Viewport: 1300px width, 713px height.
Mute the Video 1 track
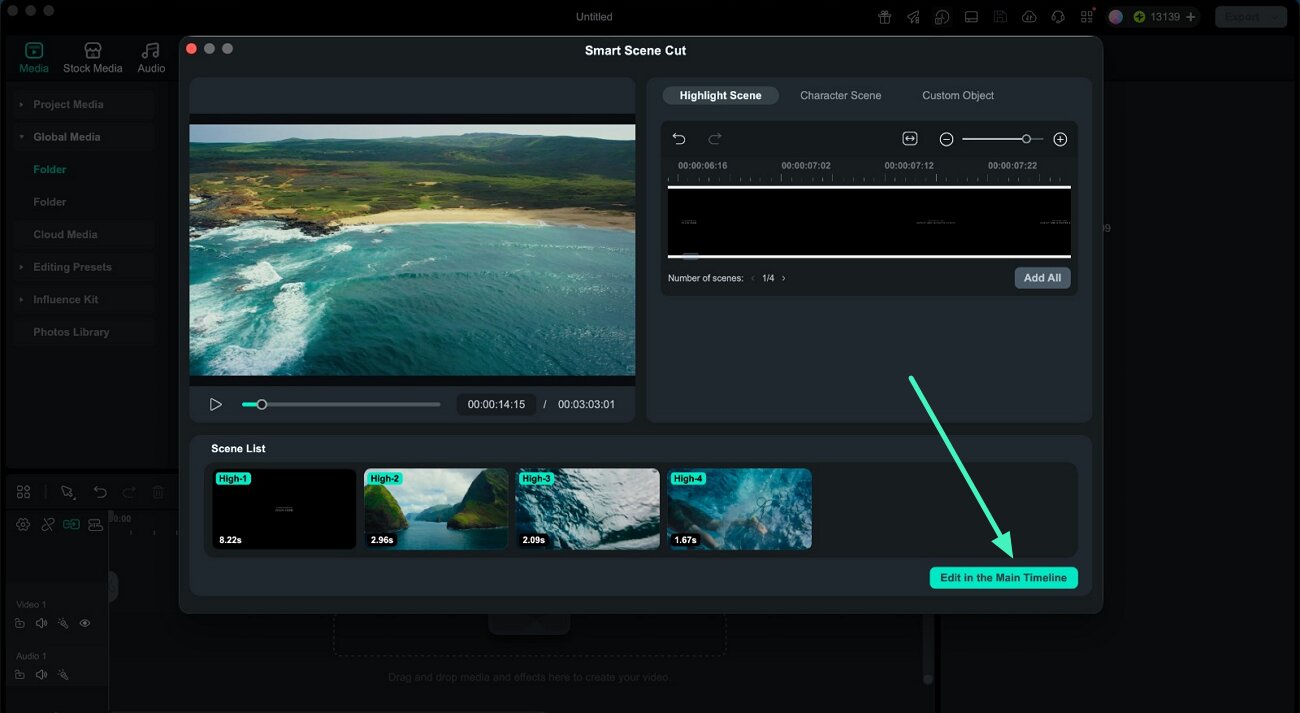click(x=41, y=623)
